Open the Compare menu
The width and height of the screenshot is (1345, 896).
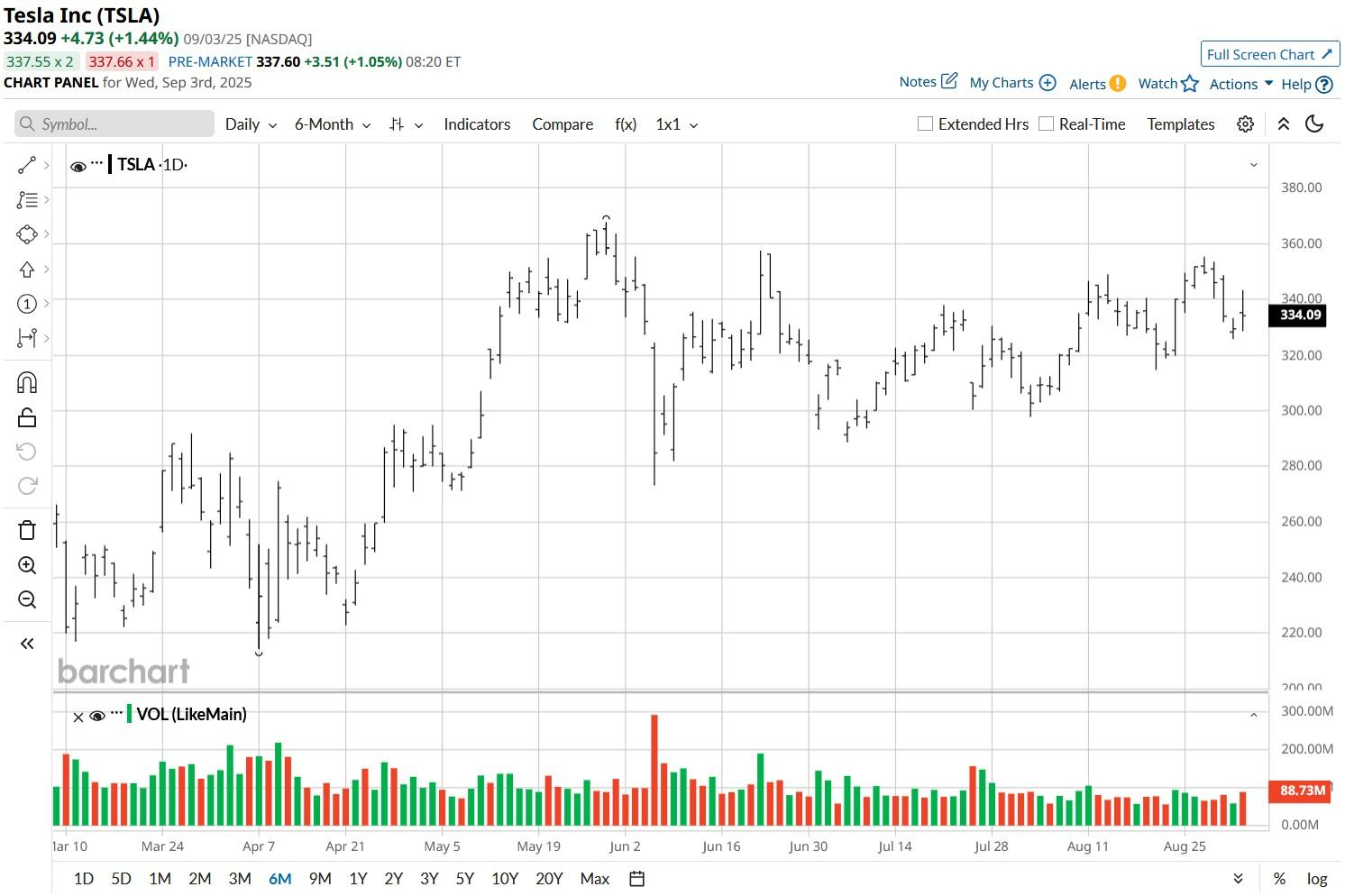click(563, 124)
